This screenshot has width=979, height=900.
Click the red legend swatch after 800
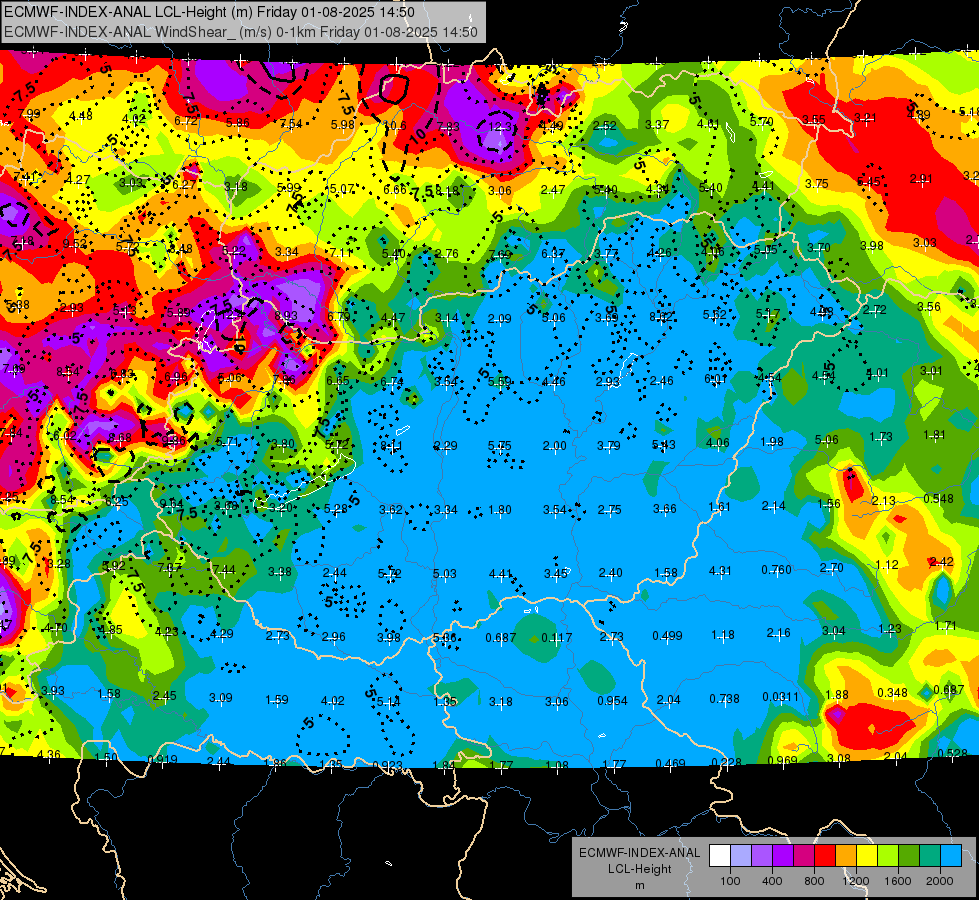(x=825, y=856)
